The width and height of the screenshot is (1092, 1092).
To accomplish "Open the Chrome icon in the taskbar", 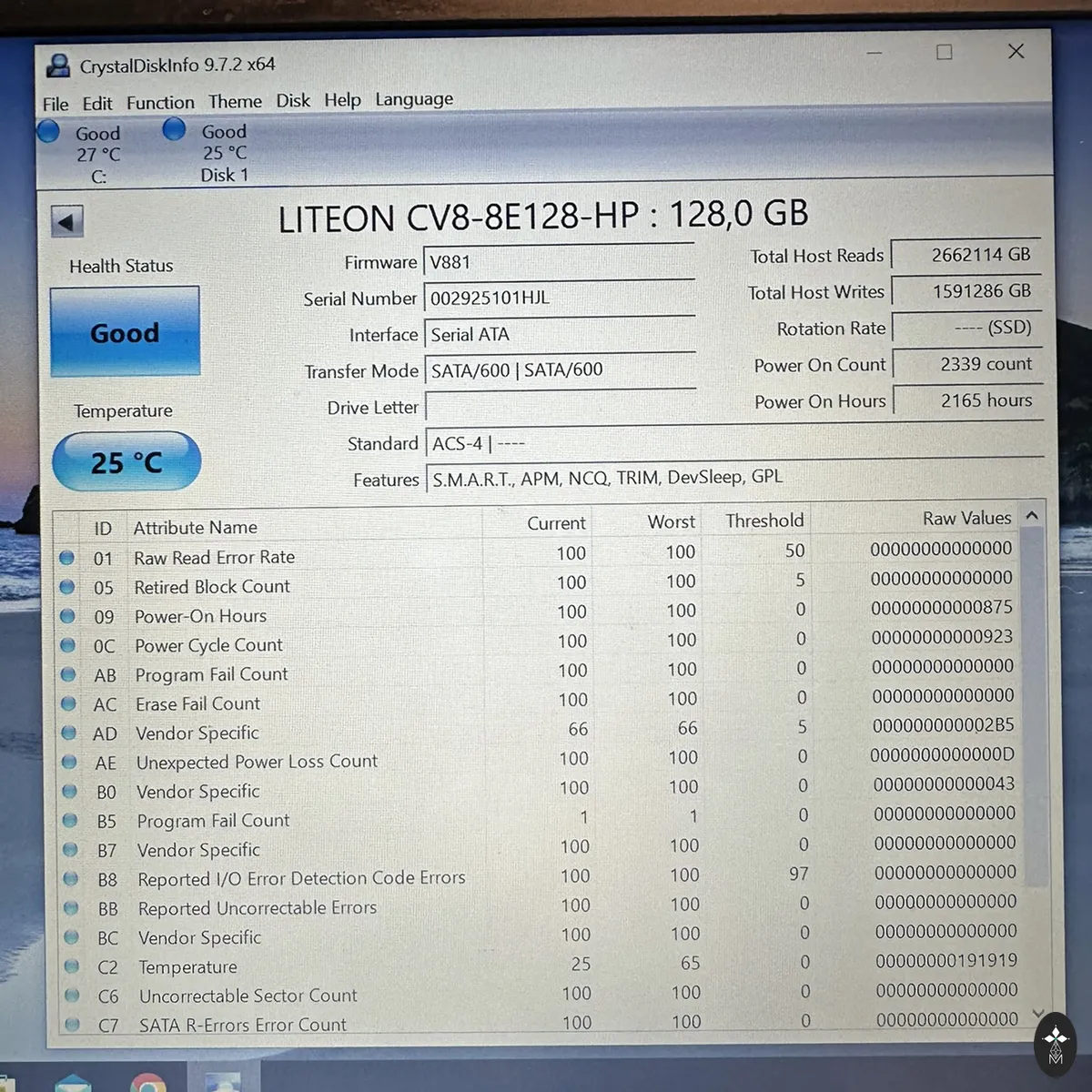I will [x=147, y=1085].
